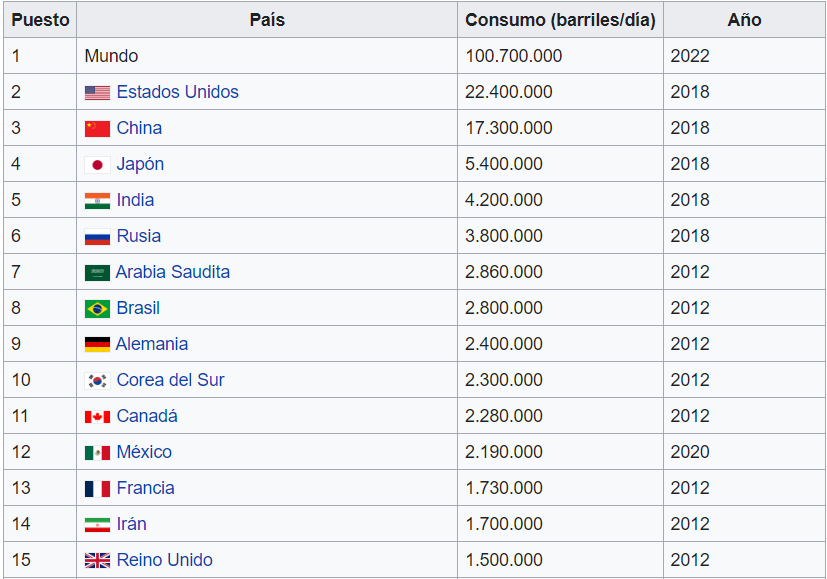
Task: Click the United Kingdom flag icon
Action: pyautogui.click(x=96, y=560)
